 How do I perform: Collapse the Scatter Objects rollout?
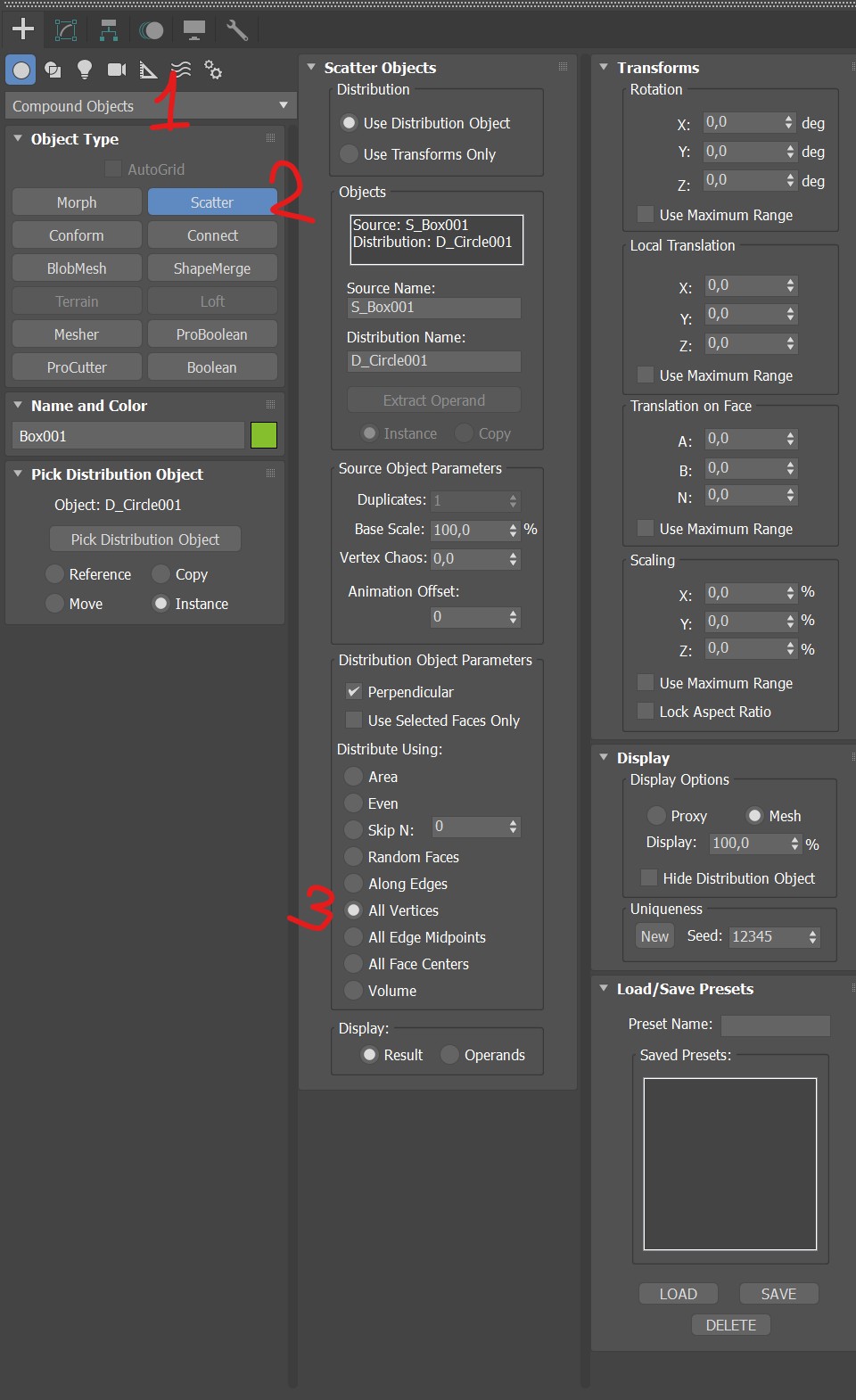coord(311,68)
